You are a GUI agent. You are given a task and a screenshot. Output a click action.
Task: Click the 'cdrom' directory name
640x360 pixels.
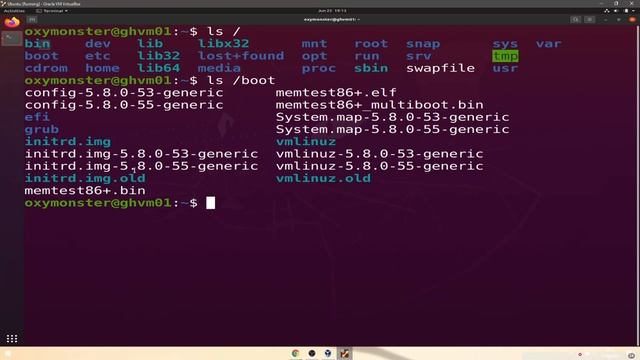[46, 68]
